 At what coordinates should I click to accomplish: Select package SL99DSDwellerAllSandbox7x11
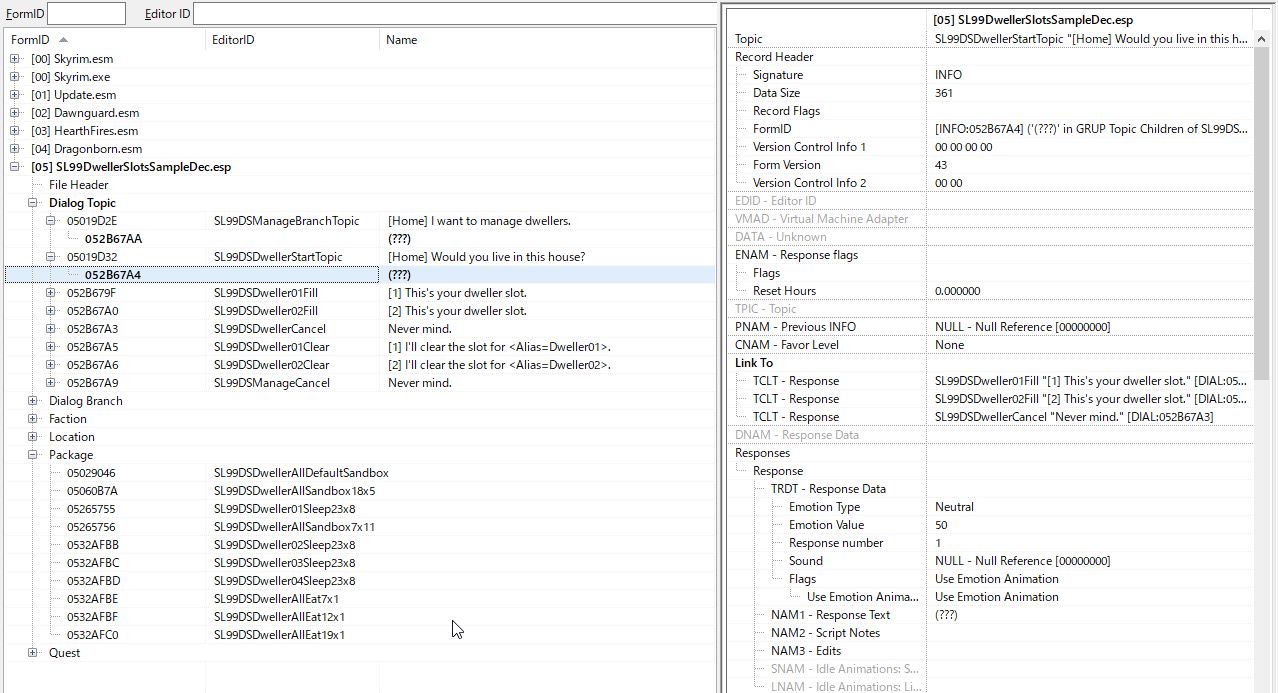pyautogui.click(x=360, y=527)
